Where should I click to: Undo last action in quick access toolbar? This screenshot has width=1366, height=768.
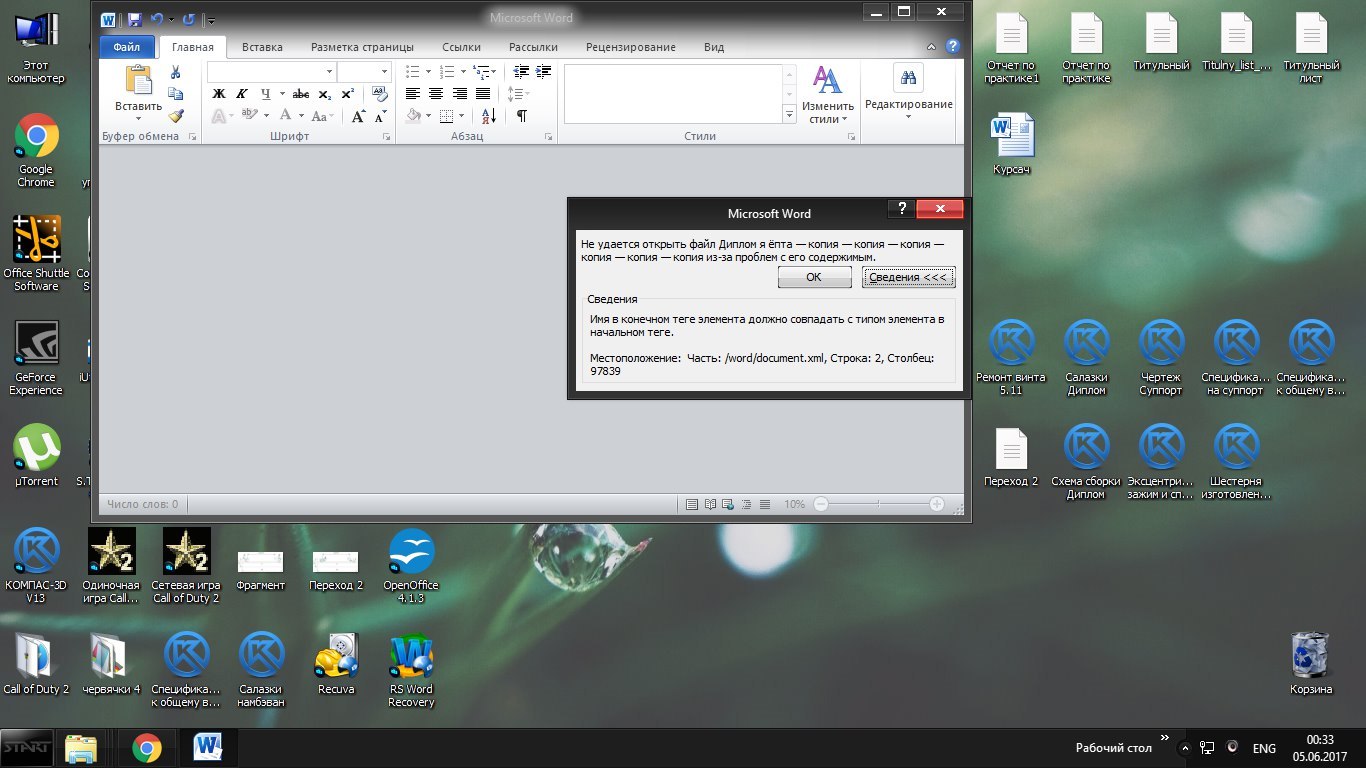(x=156, y=19)
